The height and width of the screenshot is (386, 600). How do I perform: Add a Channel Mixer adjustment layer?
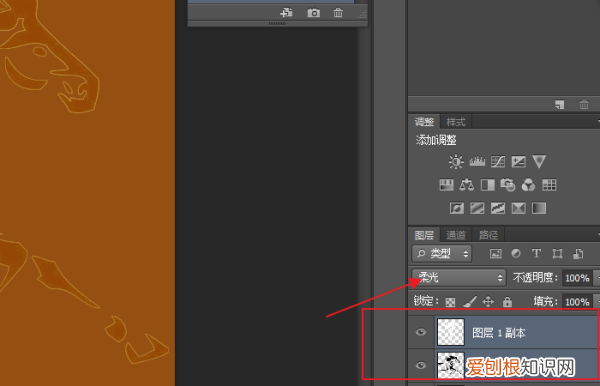[528, 185]
